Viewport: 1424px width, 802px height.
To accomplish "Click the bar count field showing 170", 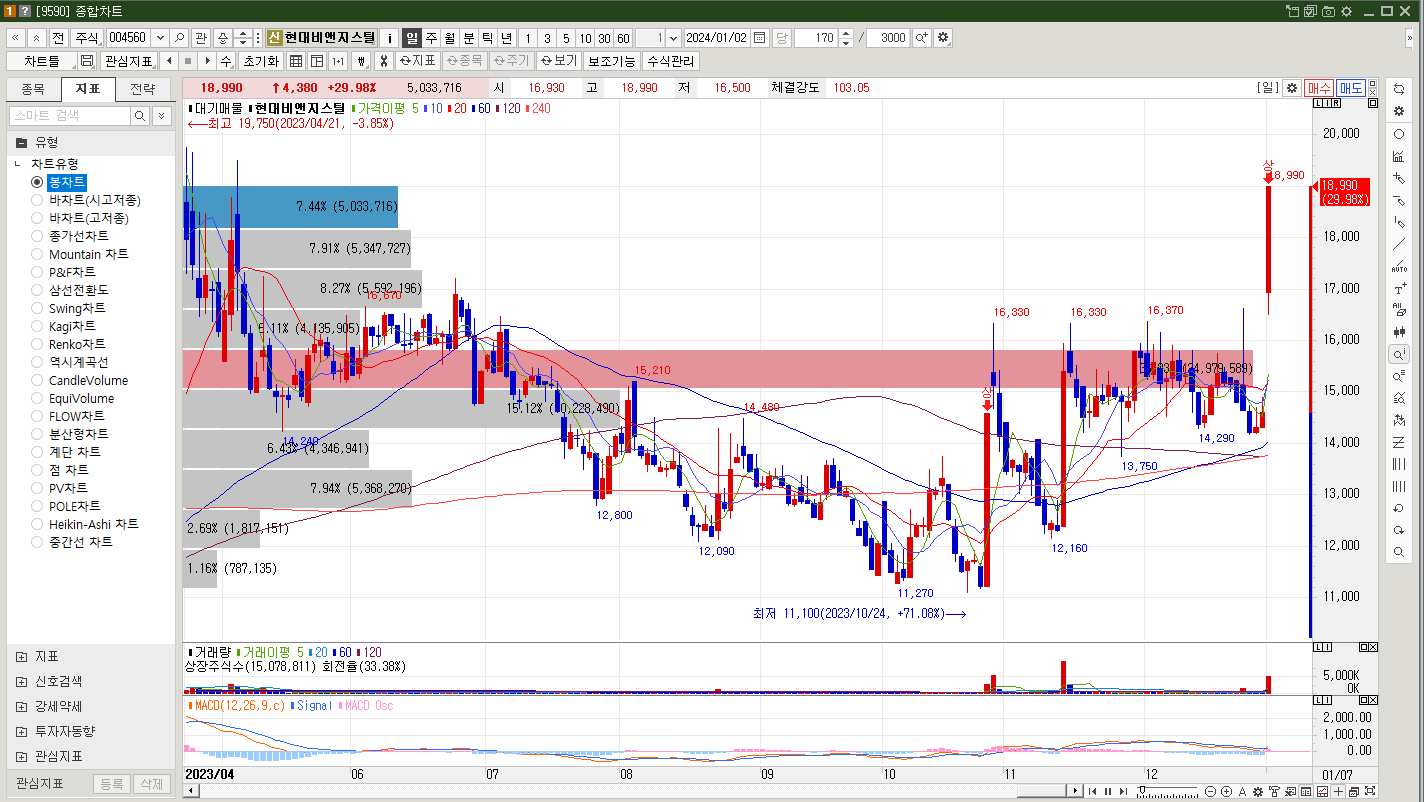I will click(x=816, y=38).
